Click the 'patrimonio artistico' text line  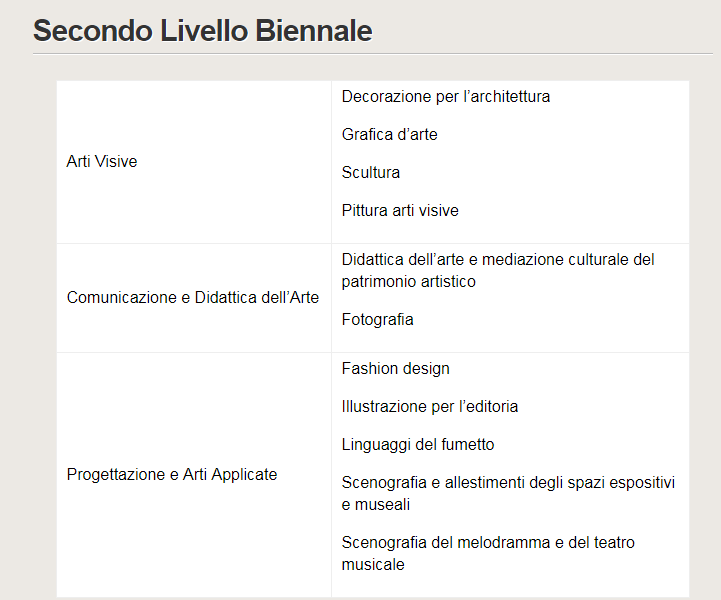[x=408, y=282]
